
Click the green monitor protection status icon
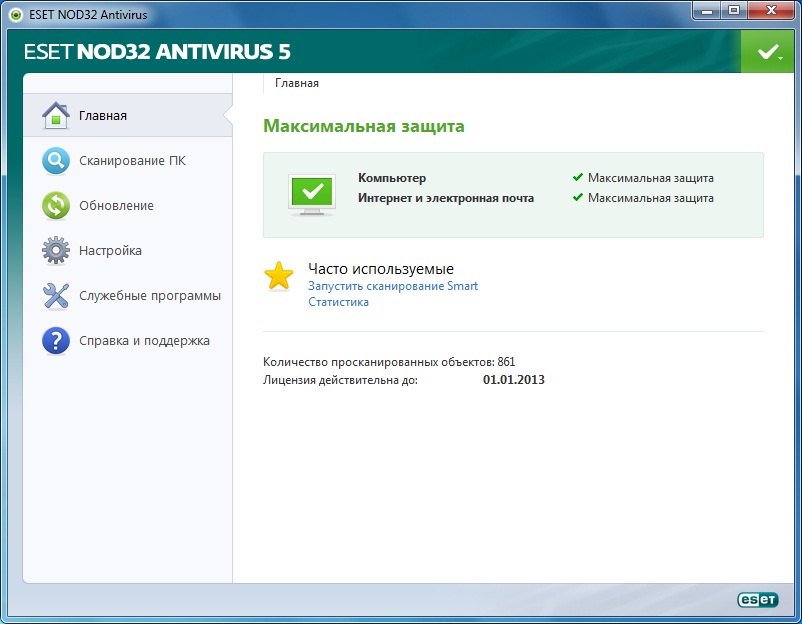click(312, 195)
